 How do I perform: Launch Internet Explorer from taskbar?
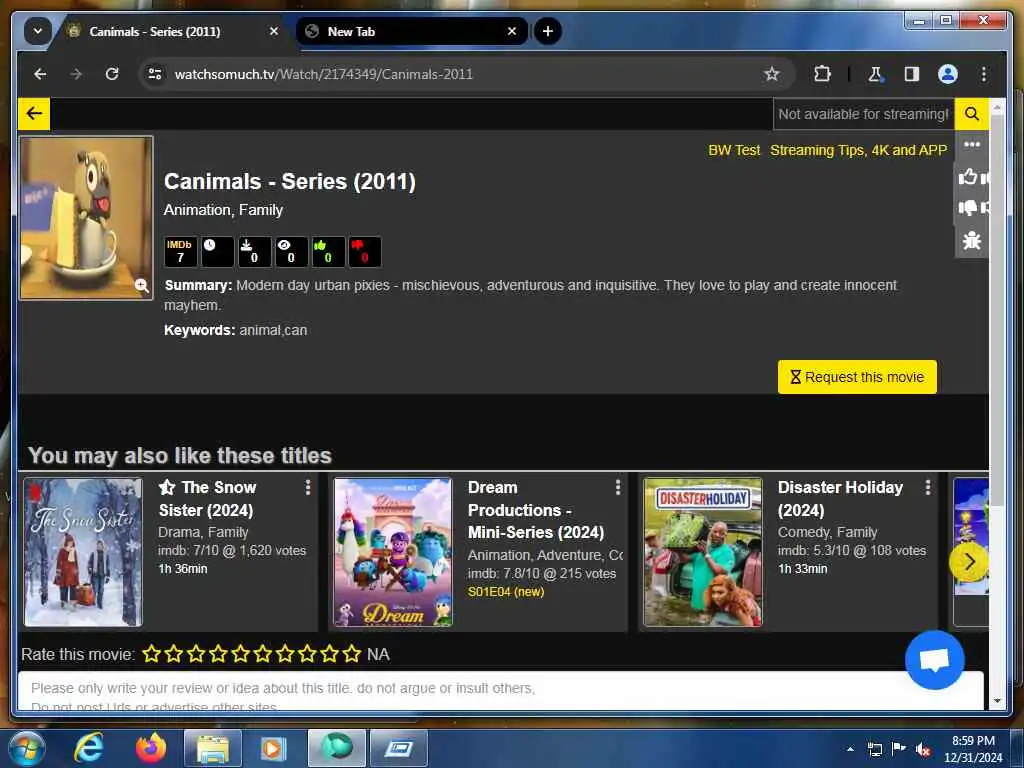tap(88, 748)
